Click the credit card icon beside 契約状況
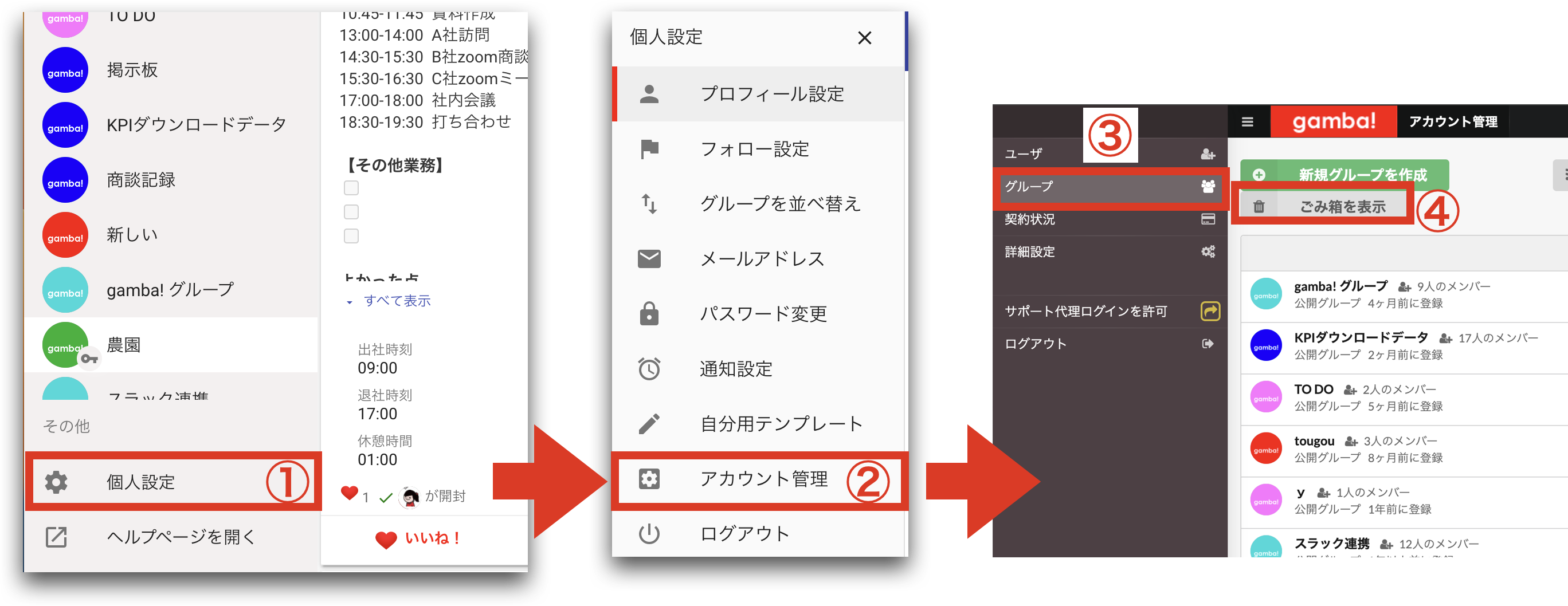Viewport: 1568px width, 606px height. (x=1208, y=219)
